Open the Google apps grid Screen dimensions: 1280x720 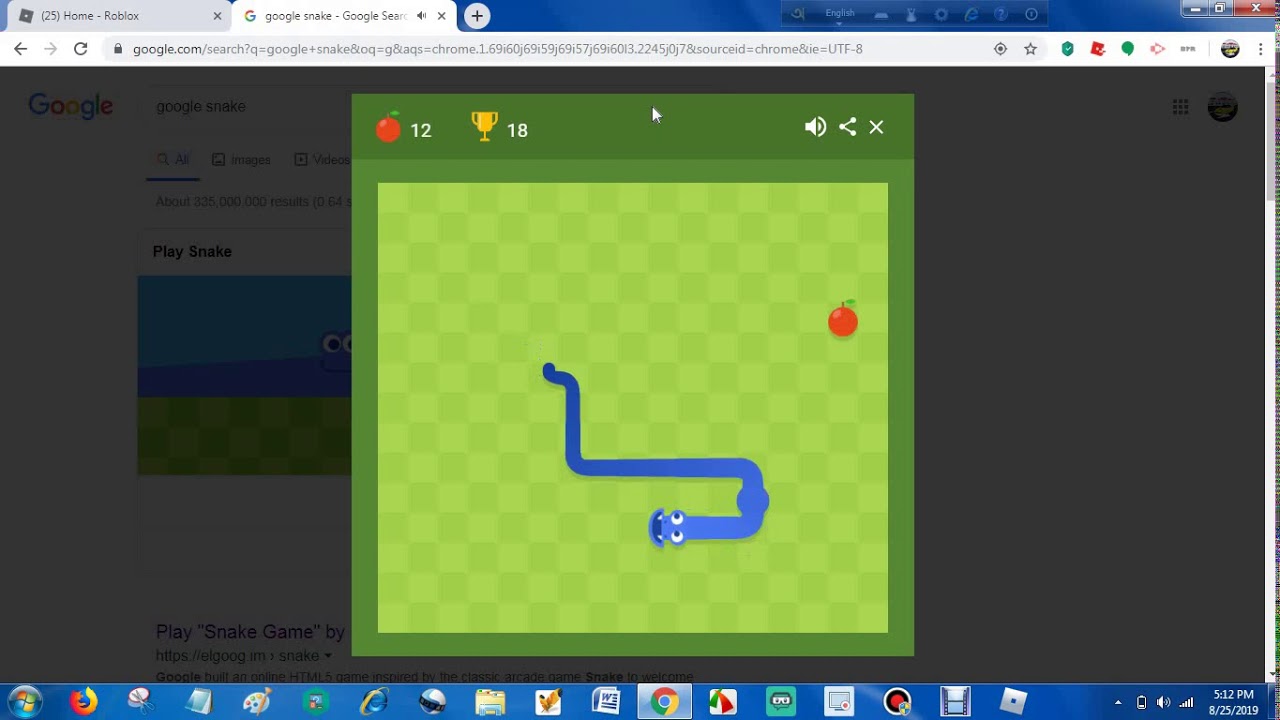(1180, 107)
